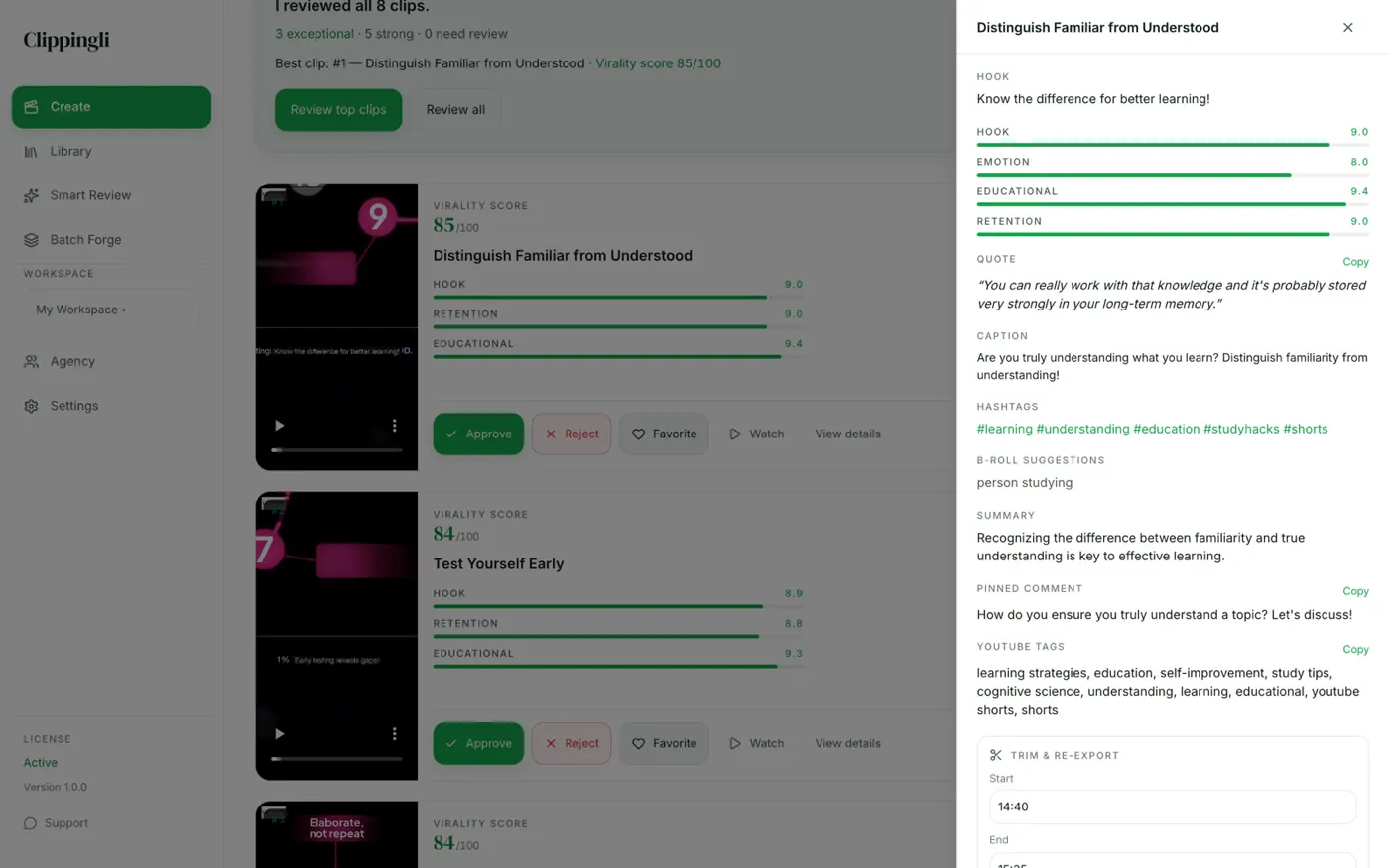Go to Library in the sidebar
The image size is (1389, 868).
111,152
